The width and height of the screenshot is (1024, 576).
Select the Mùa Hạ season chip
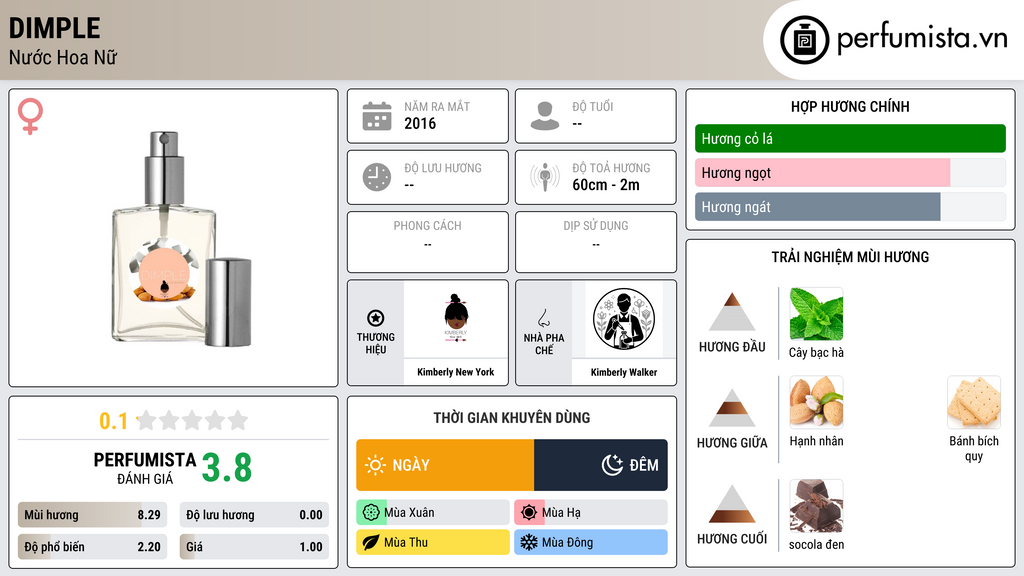(591, 513)
